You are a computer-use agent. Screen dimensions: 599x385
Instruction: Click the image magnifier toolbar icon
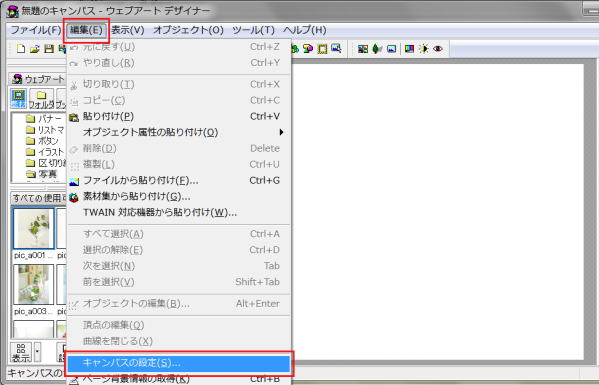click(x=336, y=49)
